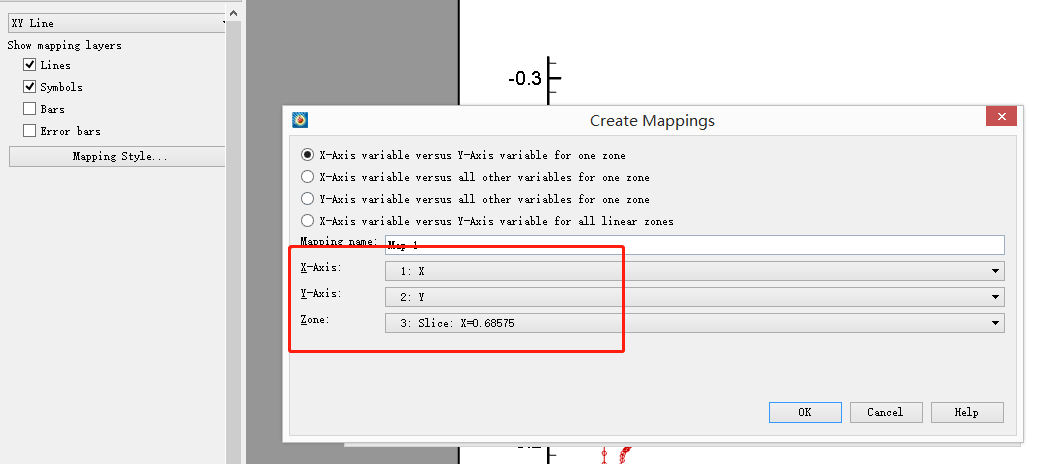
Task: Enable the Error bars checkbox
Action: click(x=29, y=131)
